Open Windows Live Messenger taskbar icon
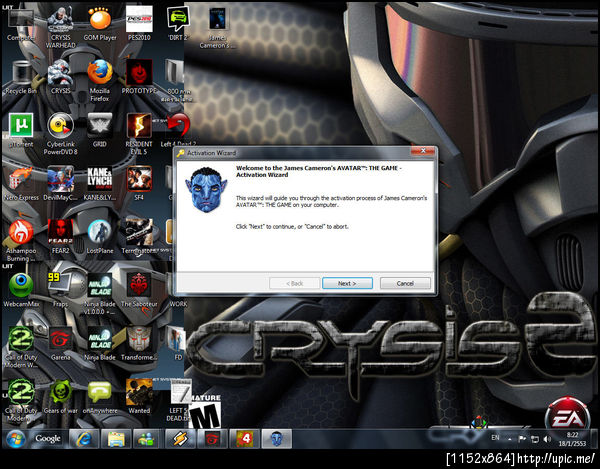This screenshot has width=600, height=469. (146, 439)
